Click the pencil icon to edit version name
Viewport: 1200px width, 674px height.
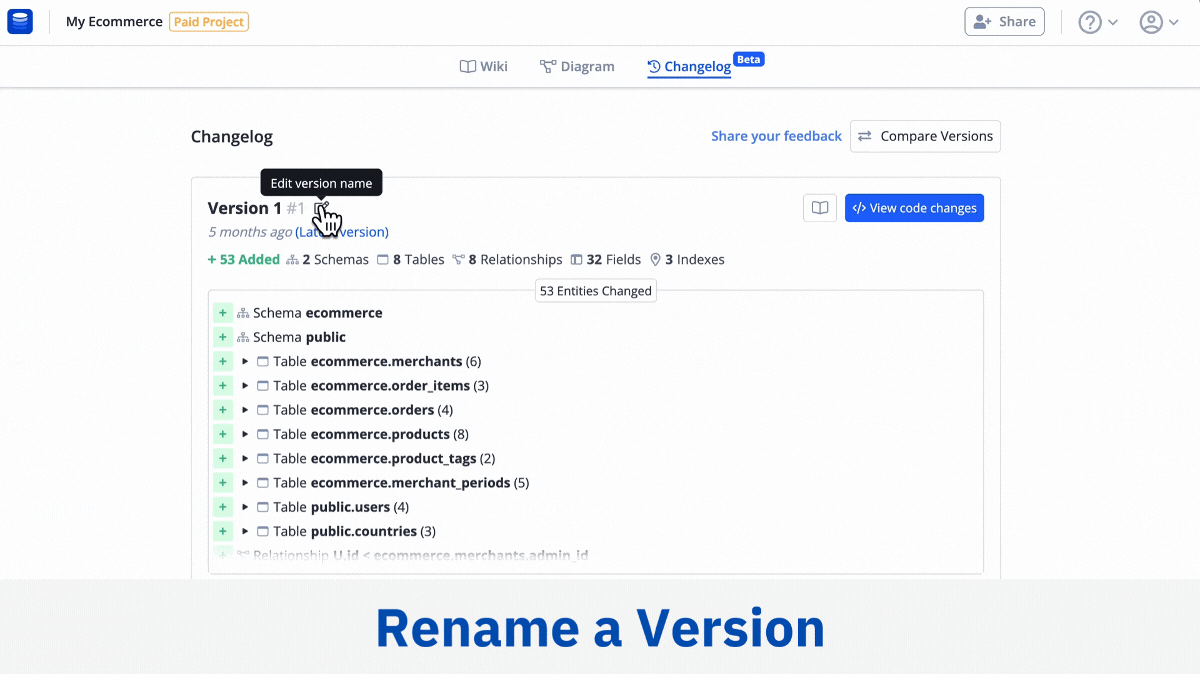pos(322,208)
